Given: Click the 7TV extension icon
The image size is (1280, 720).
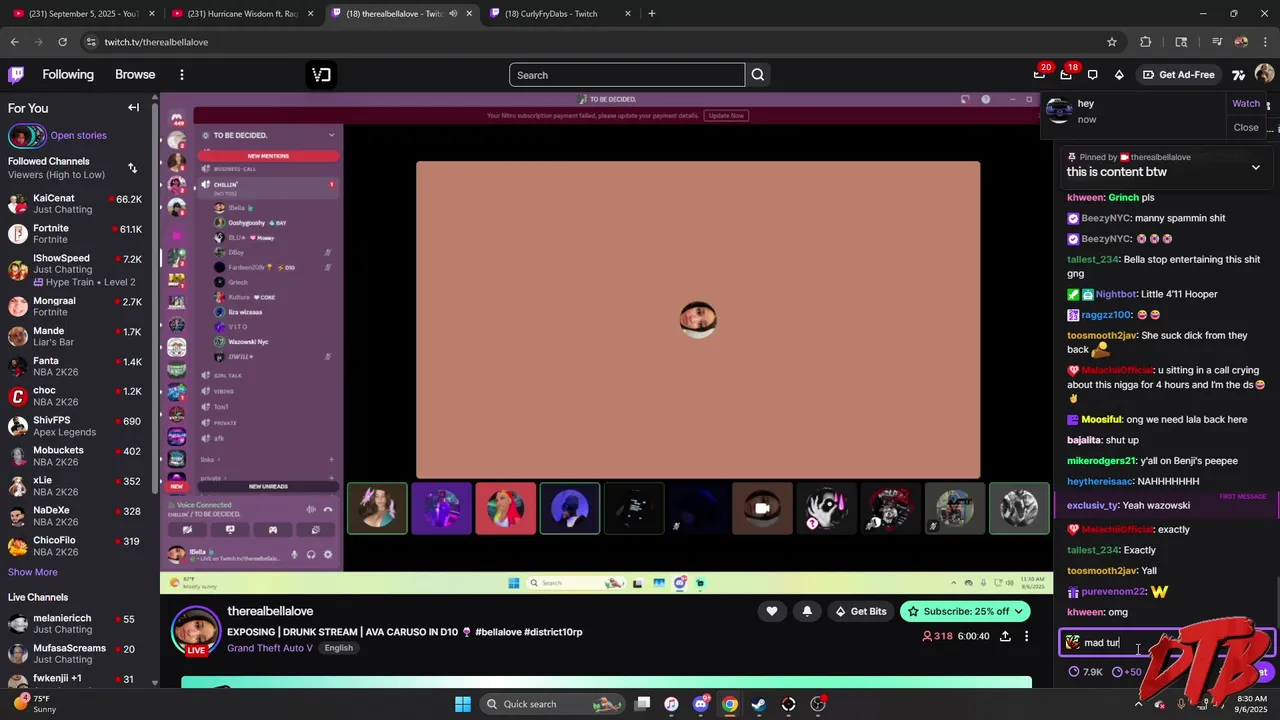Looking at the screenshot, I should (1238, 75).
